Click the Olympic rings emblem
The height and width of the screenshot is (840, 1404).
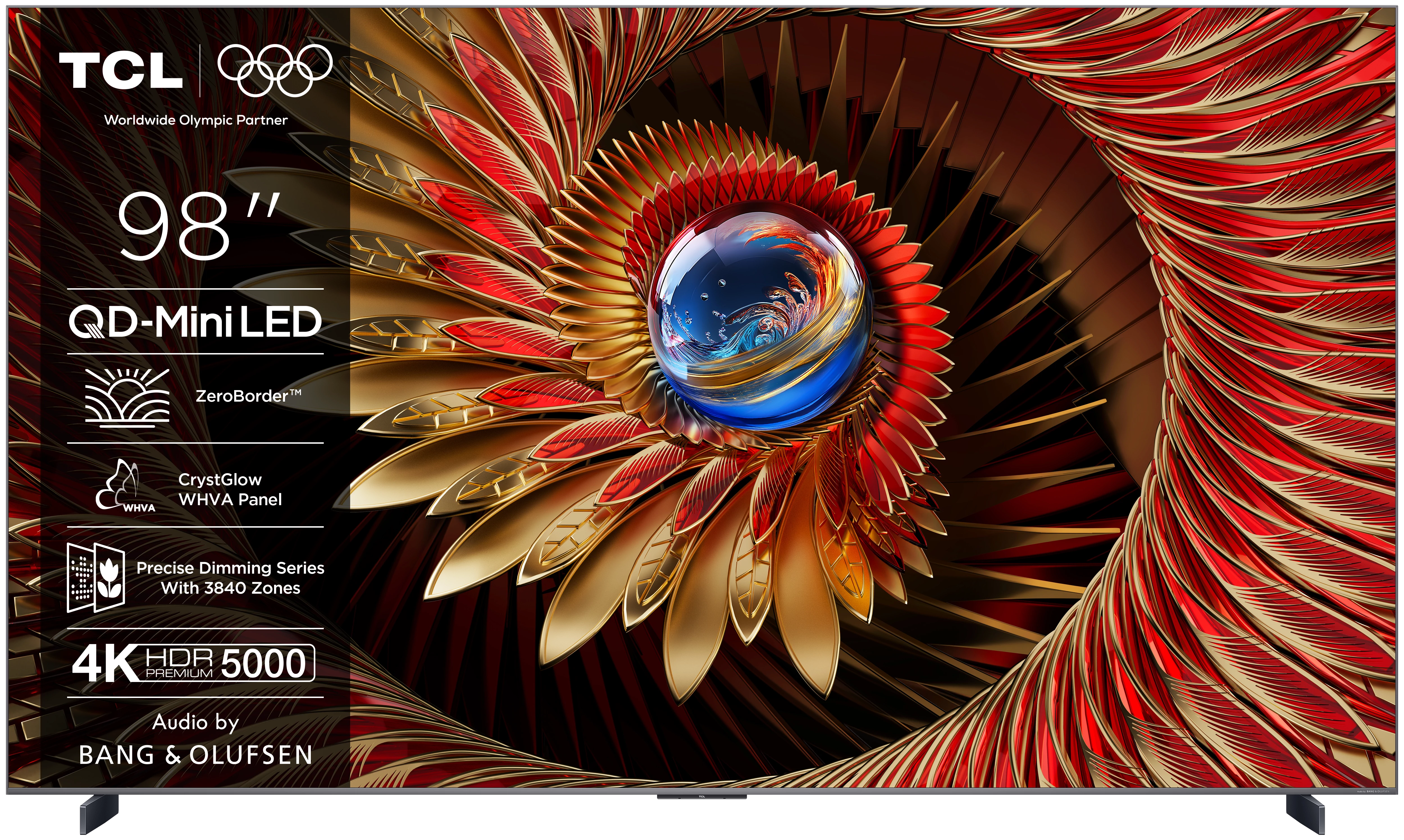[x=275, y=70]
